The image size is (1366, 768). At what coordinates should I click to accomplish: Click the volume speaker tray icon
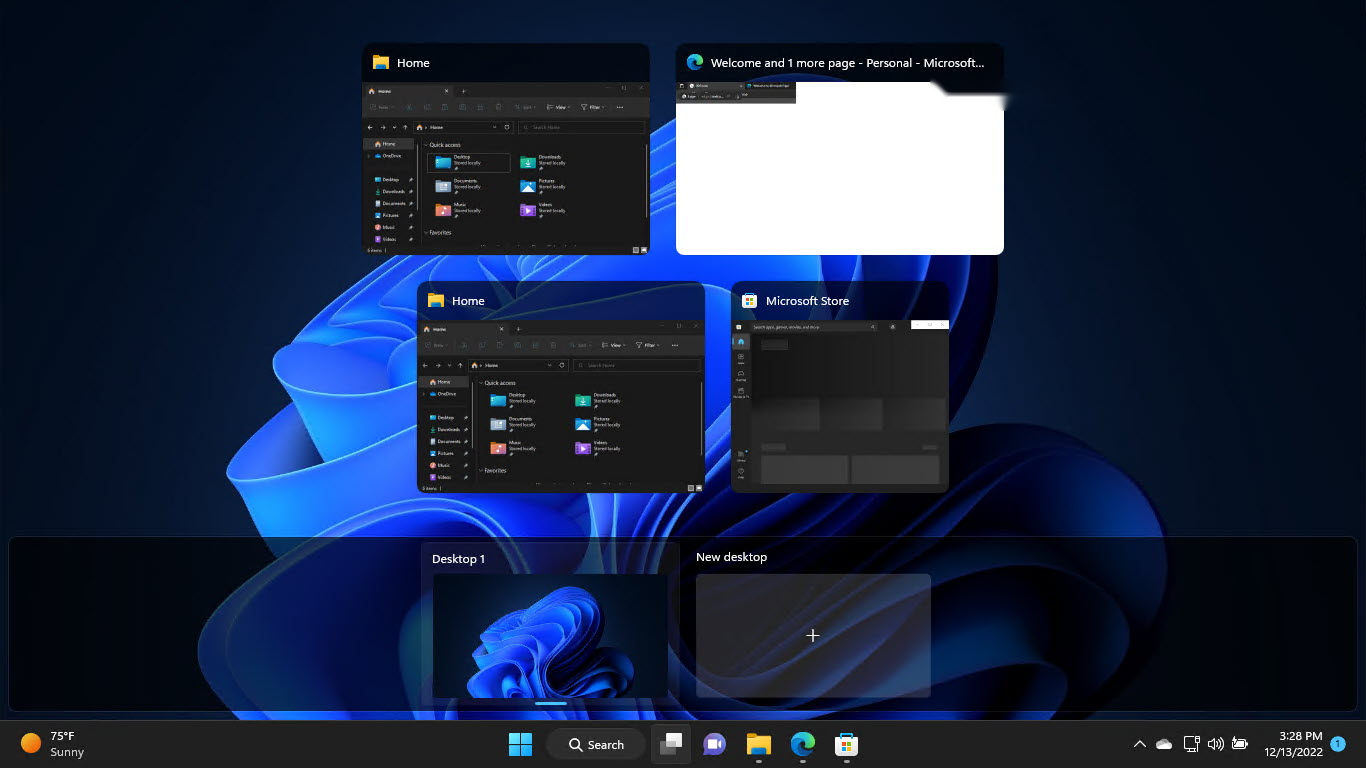click(1216, 744)
